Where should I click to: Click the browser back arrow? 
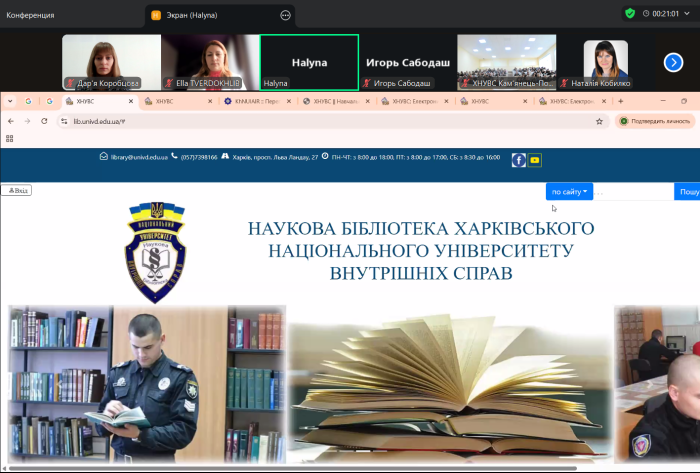pyautogui.click(x=11, y=121)
